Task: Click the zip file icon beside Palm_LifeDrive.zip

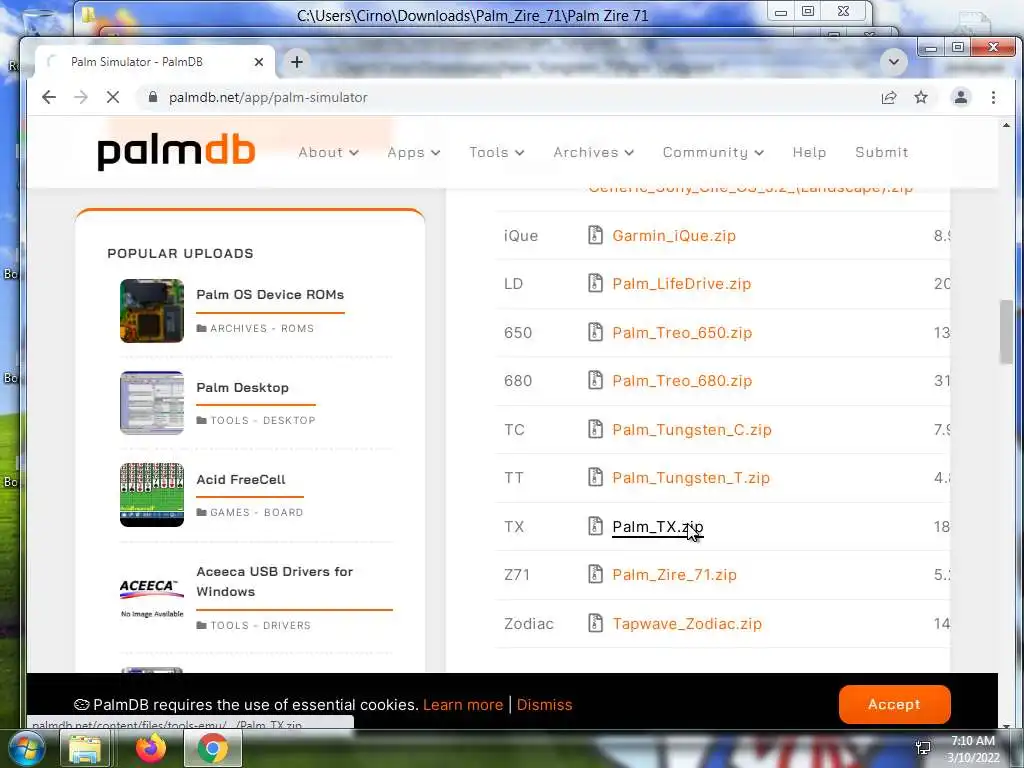Action: 595,283
